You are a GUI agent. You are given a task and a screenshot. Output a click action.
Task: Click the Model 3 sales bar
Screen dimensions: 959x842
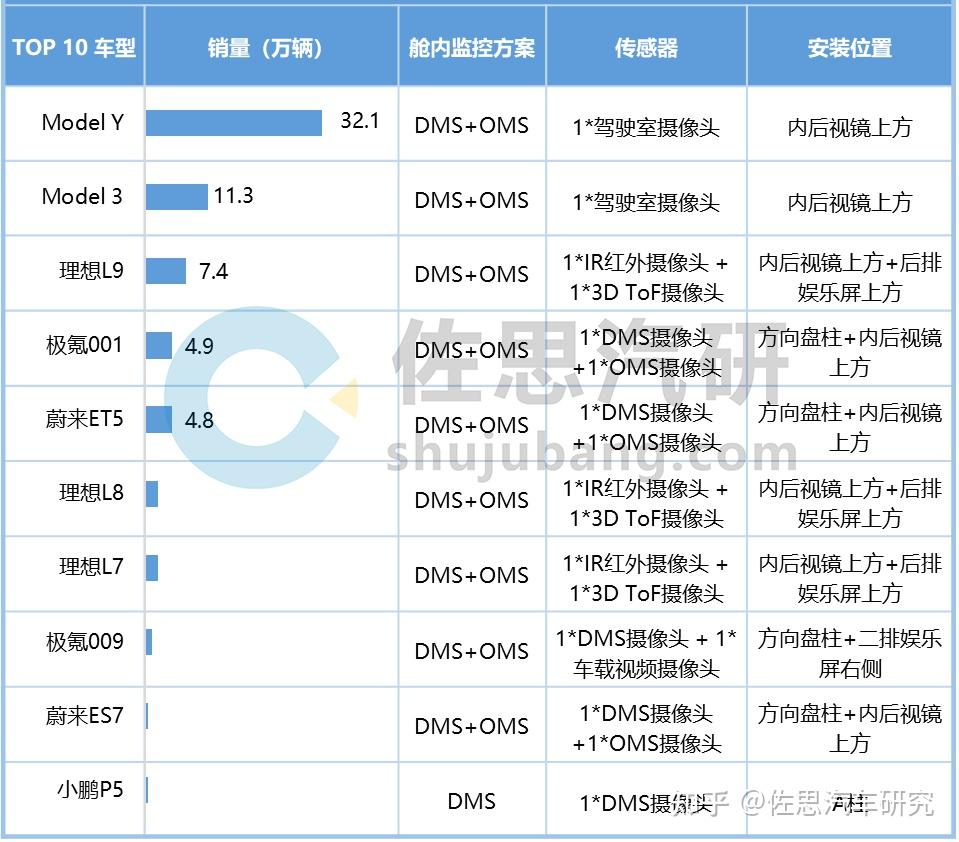point(175,197)
